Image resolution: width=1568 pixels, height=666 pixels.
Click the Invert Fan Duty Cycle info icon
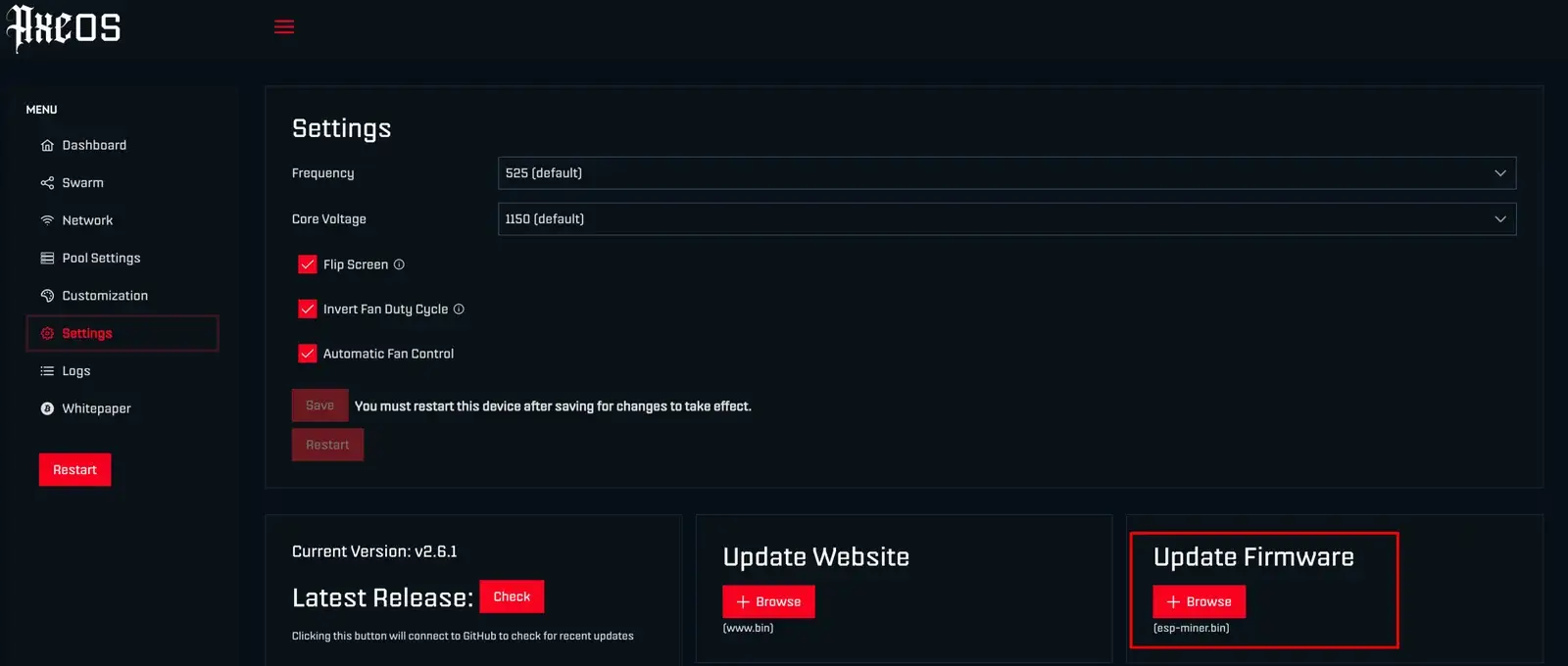click(459, 309)
